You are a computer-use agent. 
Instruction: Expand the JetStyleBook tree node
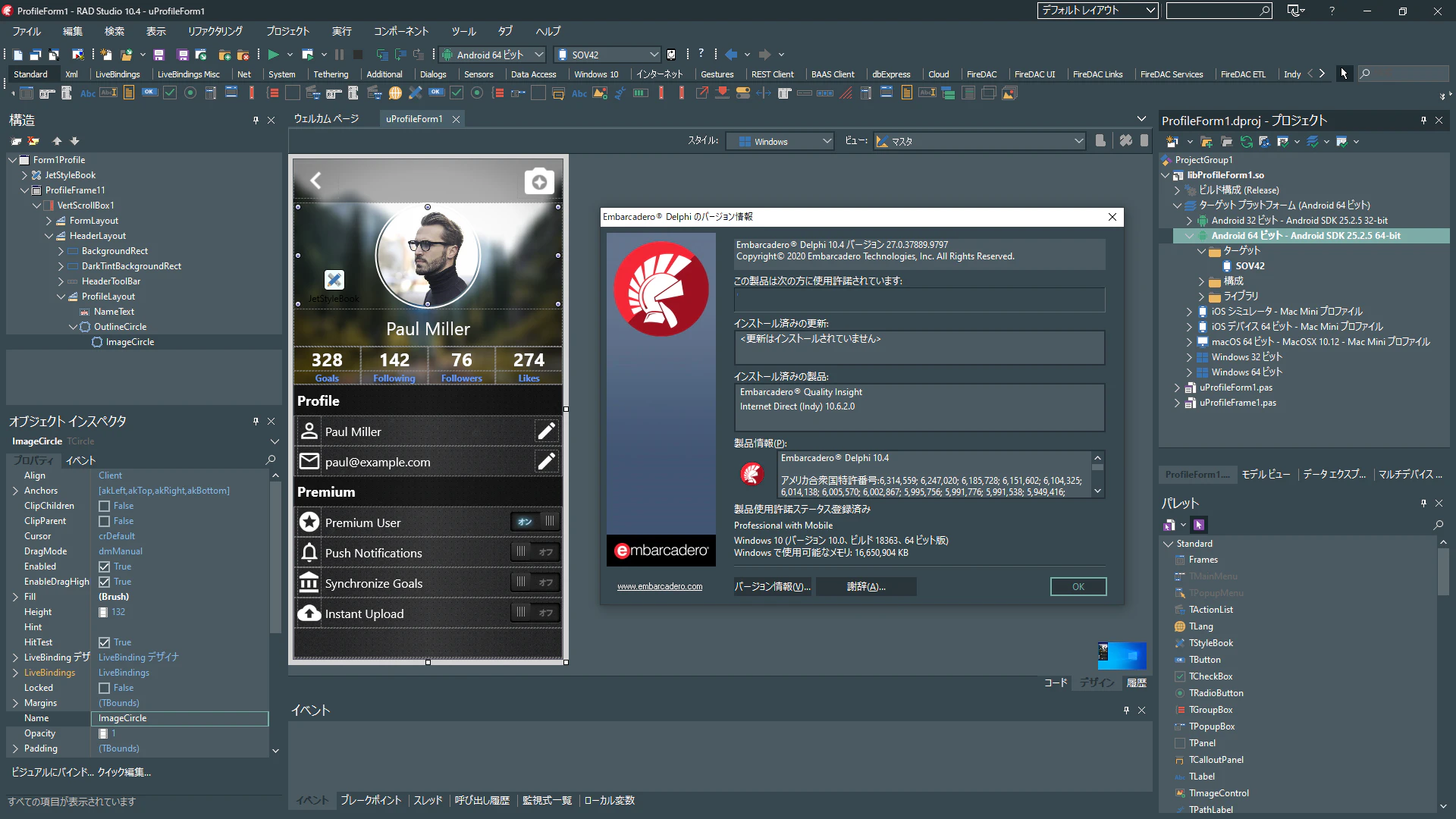click(24, 175)
